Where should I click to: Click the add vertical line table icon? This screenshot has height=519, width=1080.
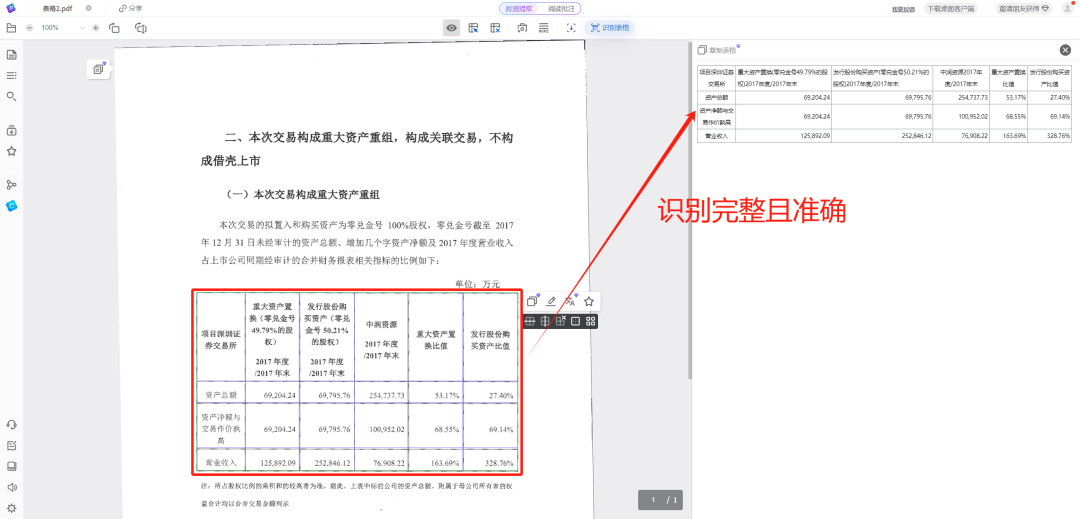click(x=545, y=321)
